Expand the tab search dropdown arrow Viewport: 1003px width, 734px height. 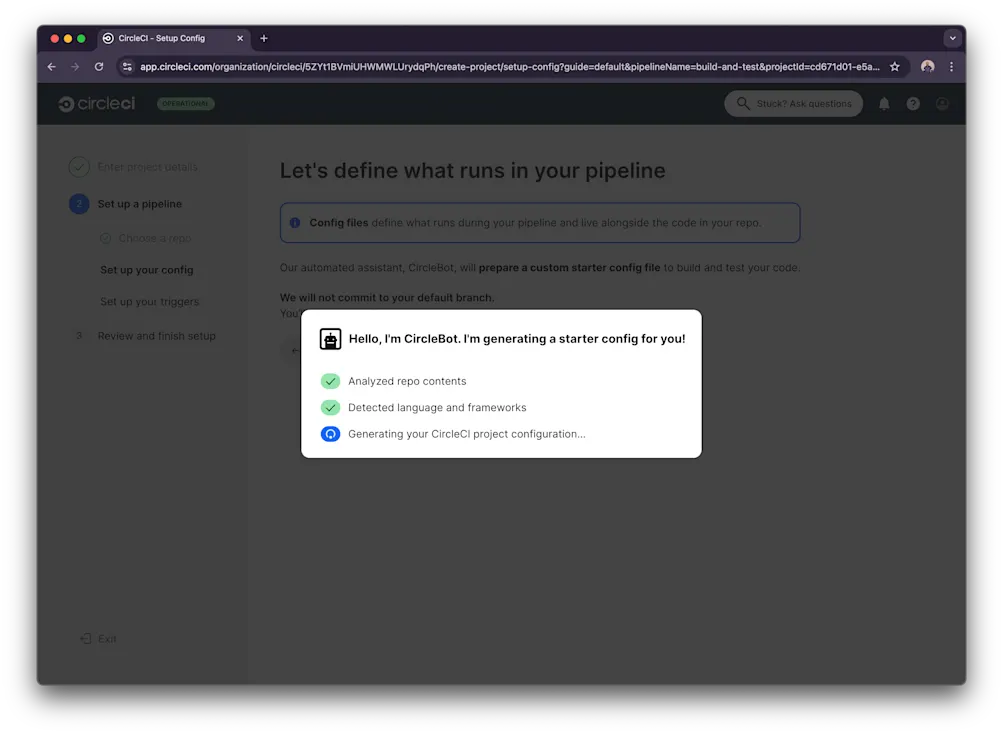tap(952, 38)
